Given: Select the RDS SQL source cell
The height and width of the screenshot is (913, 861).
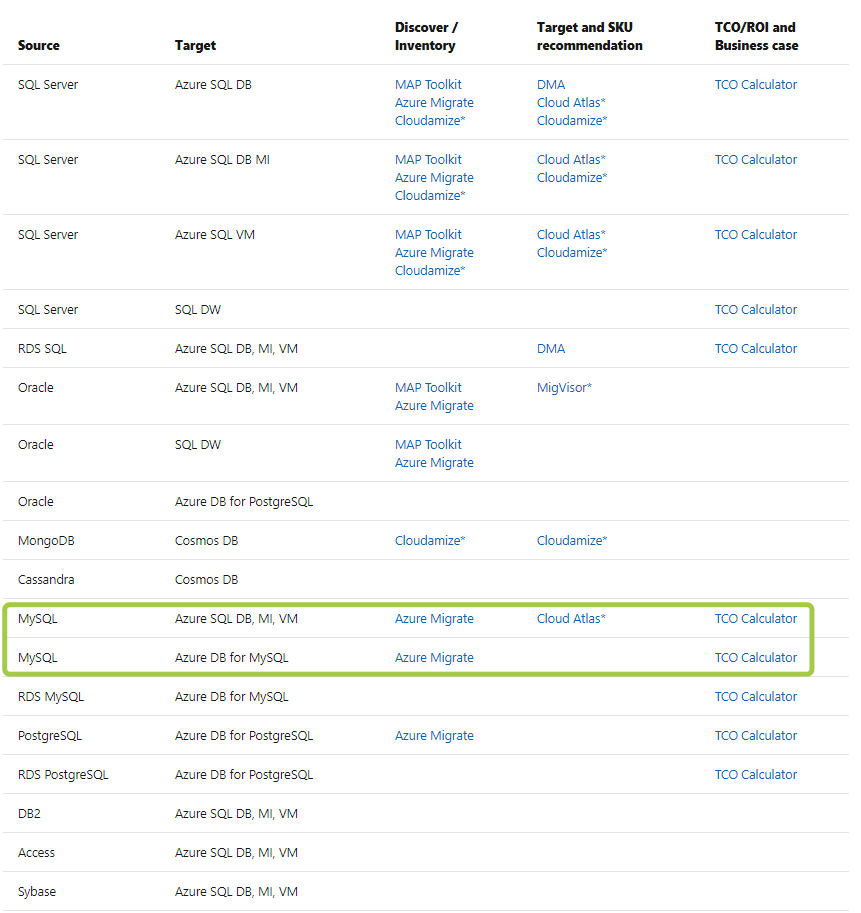Looking at the screenshot, I should (42, 349).
